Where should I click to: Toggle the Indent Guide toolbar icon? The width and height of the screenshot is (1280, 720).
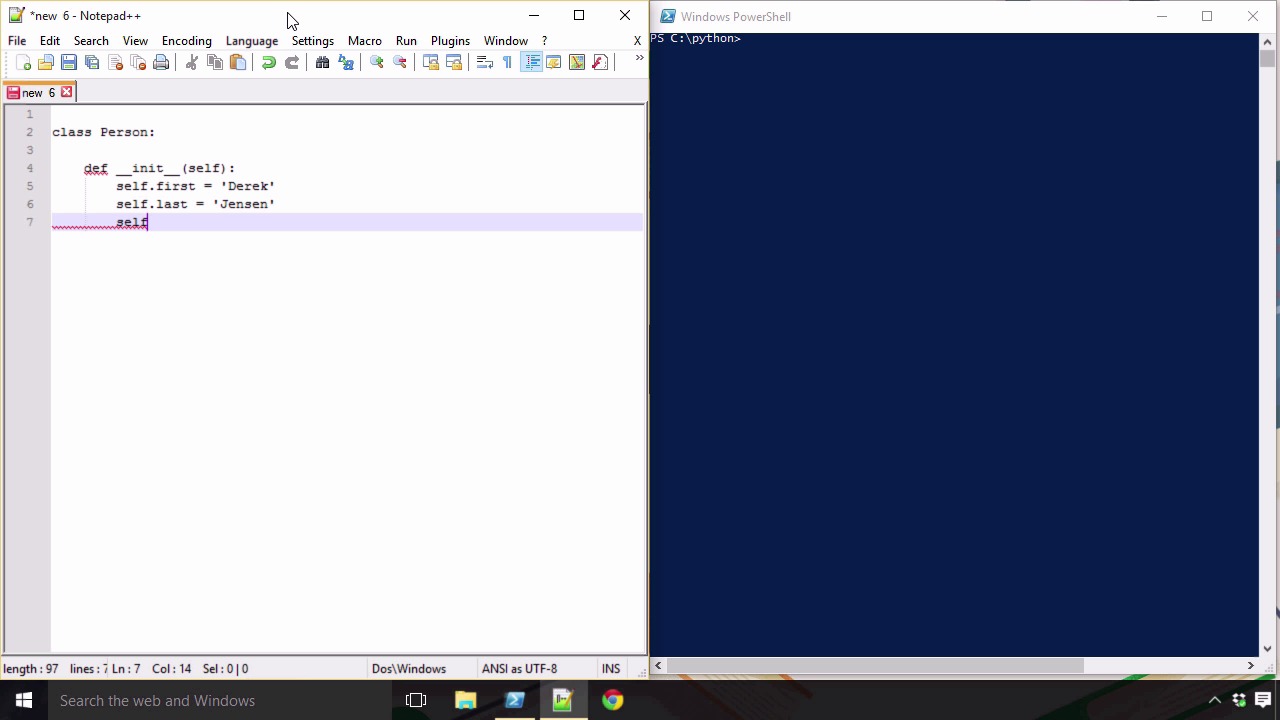pyautogui.click(x=531, y=62)
